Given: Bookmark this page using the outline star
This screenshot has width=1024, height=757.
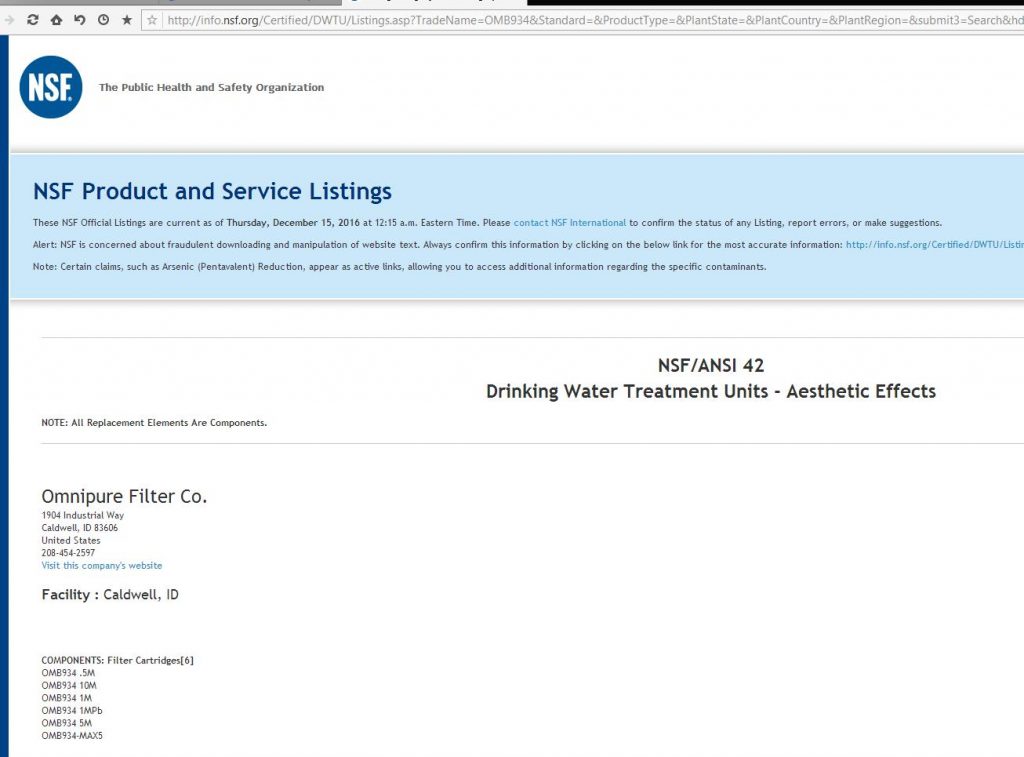Looking at the screenshot, I should (x=152, y=20).
